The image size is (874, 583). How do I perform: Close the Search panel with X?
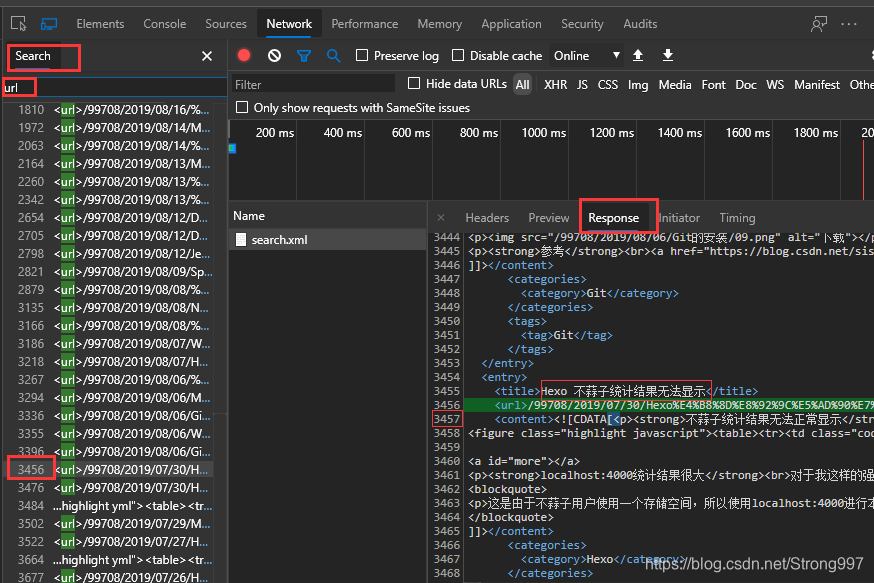tap(207, 56)
